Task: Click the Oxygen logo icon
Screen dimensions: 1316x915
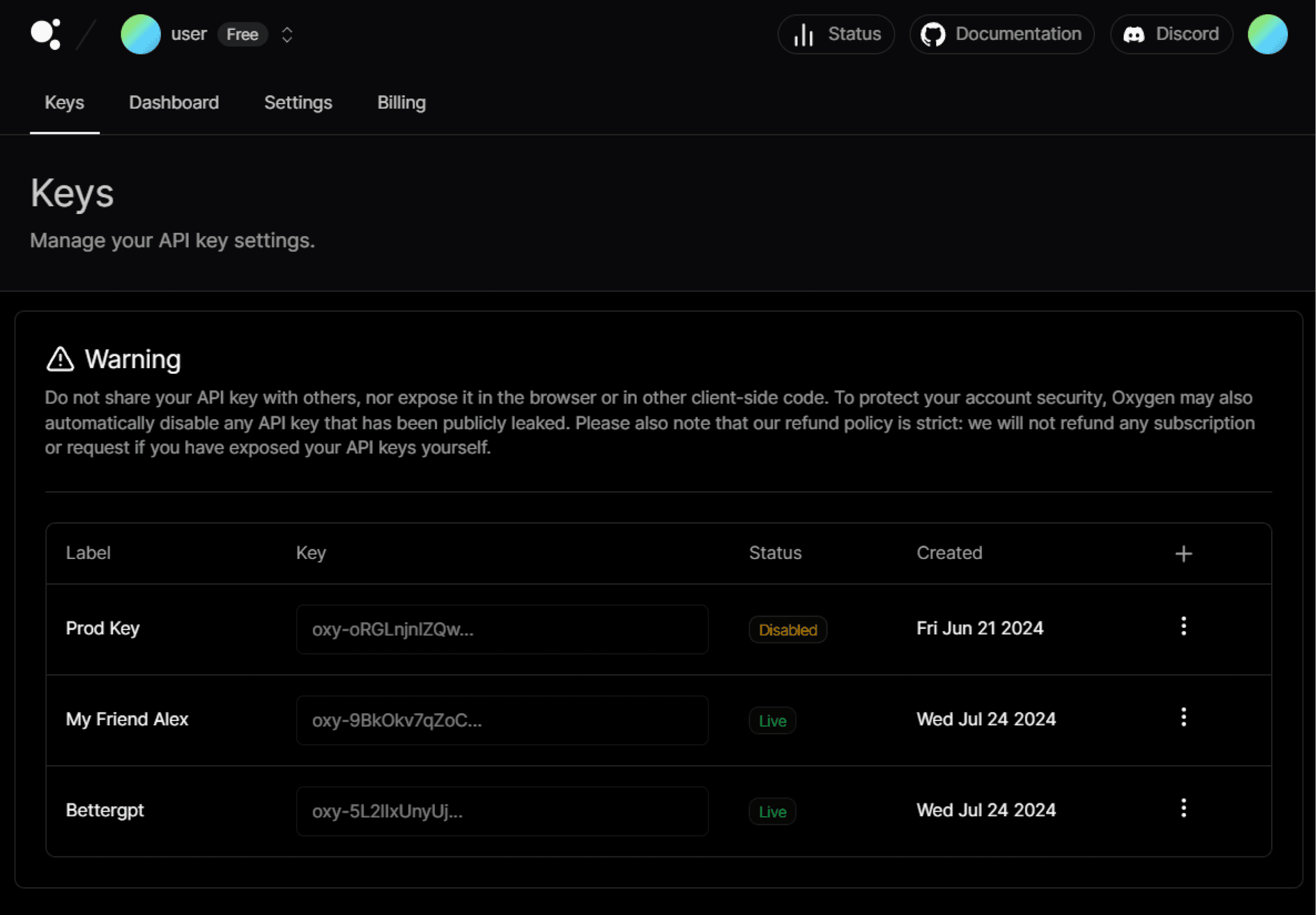Action: (46, 34)
